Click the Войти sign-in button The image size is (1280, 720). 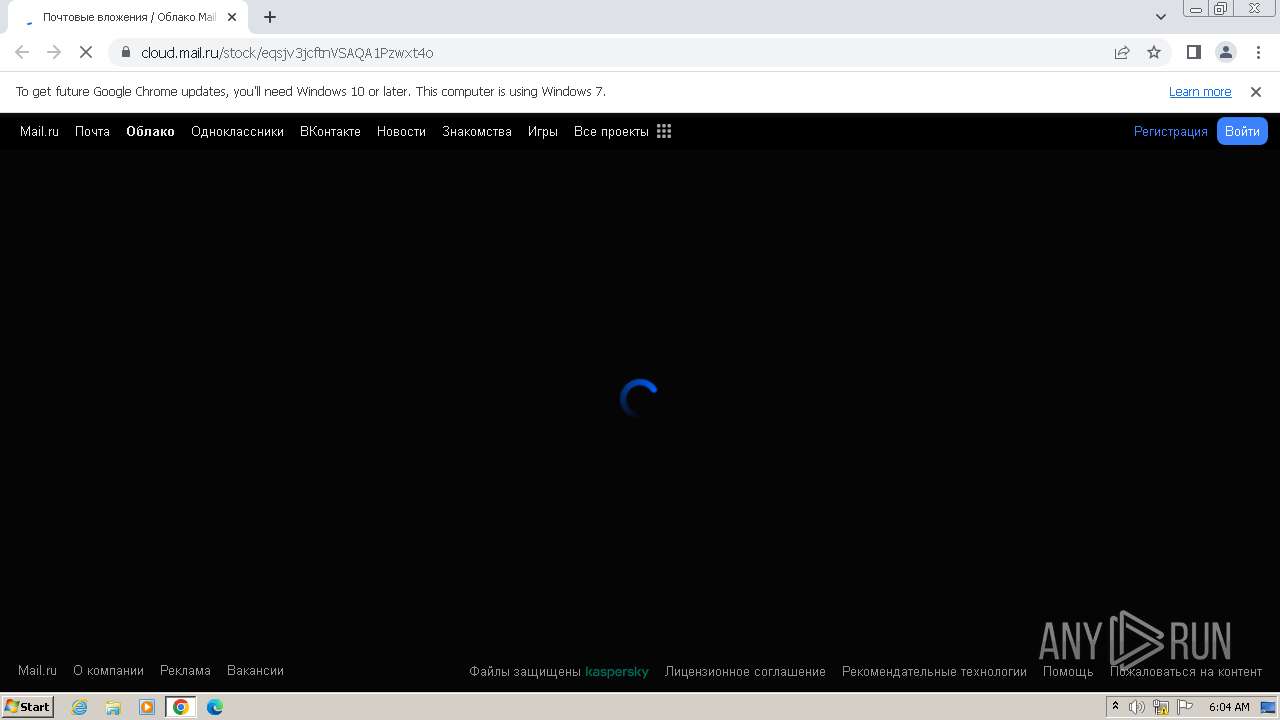[1242, 131]
